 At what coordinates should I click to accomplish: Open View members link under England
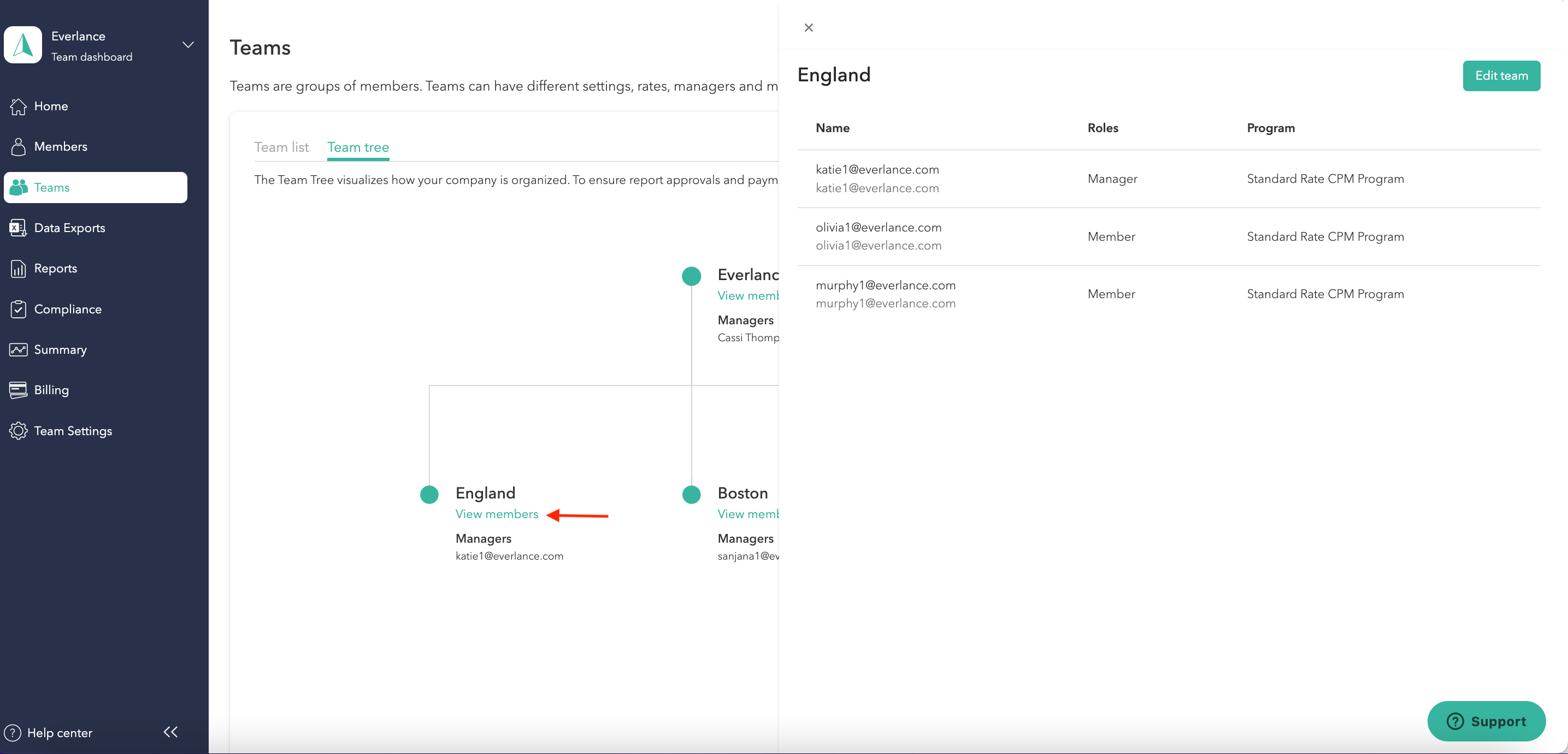(497, 514)
